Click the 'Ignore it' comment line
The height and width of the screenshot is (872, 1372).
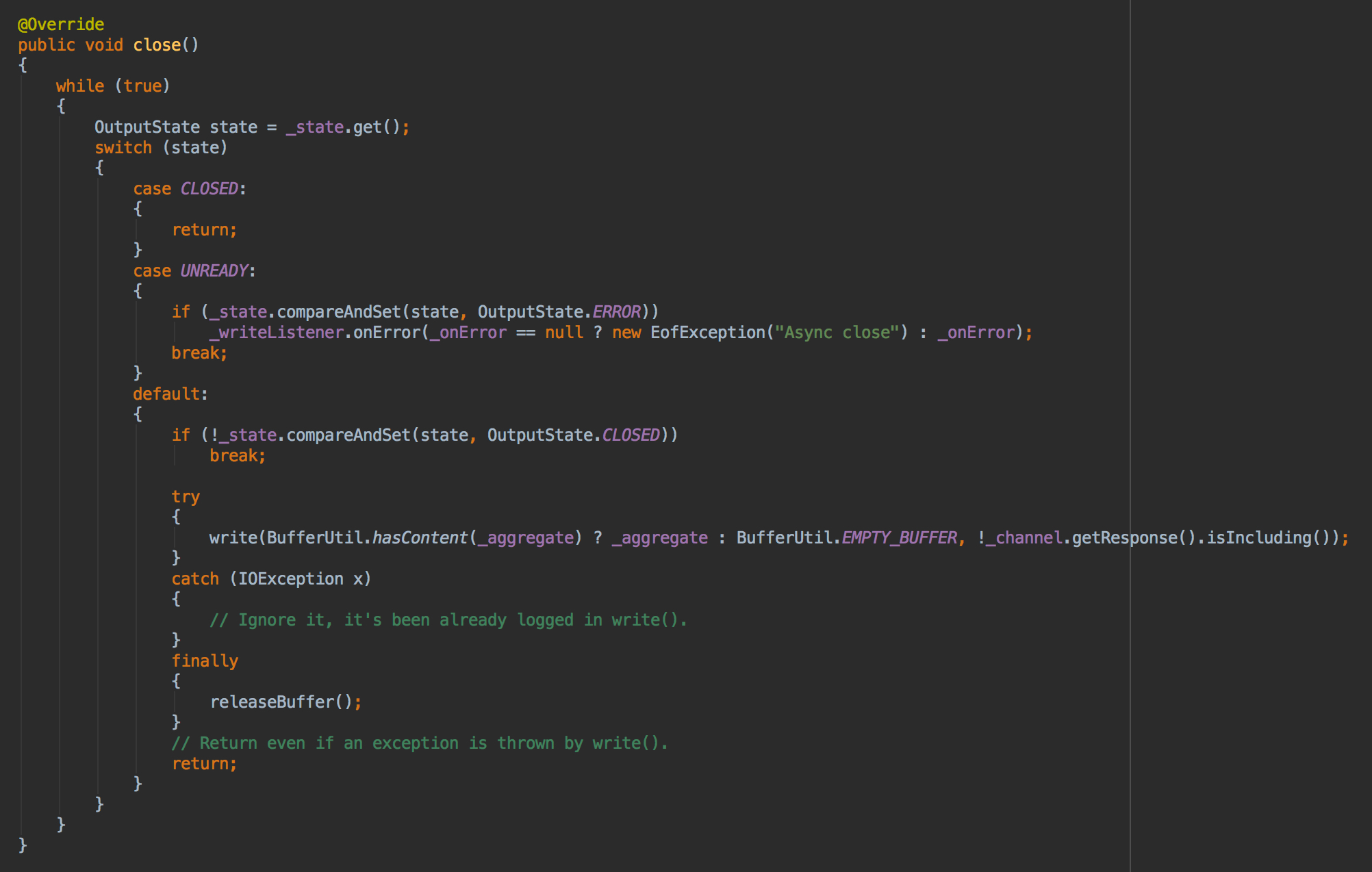(448, 620)
